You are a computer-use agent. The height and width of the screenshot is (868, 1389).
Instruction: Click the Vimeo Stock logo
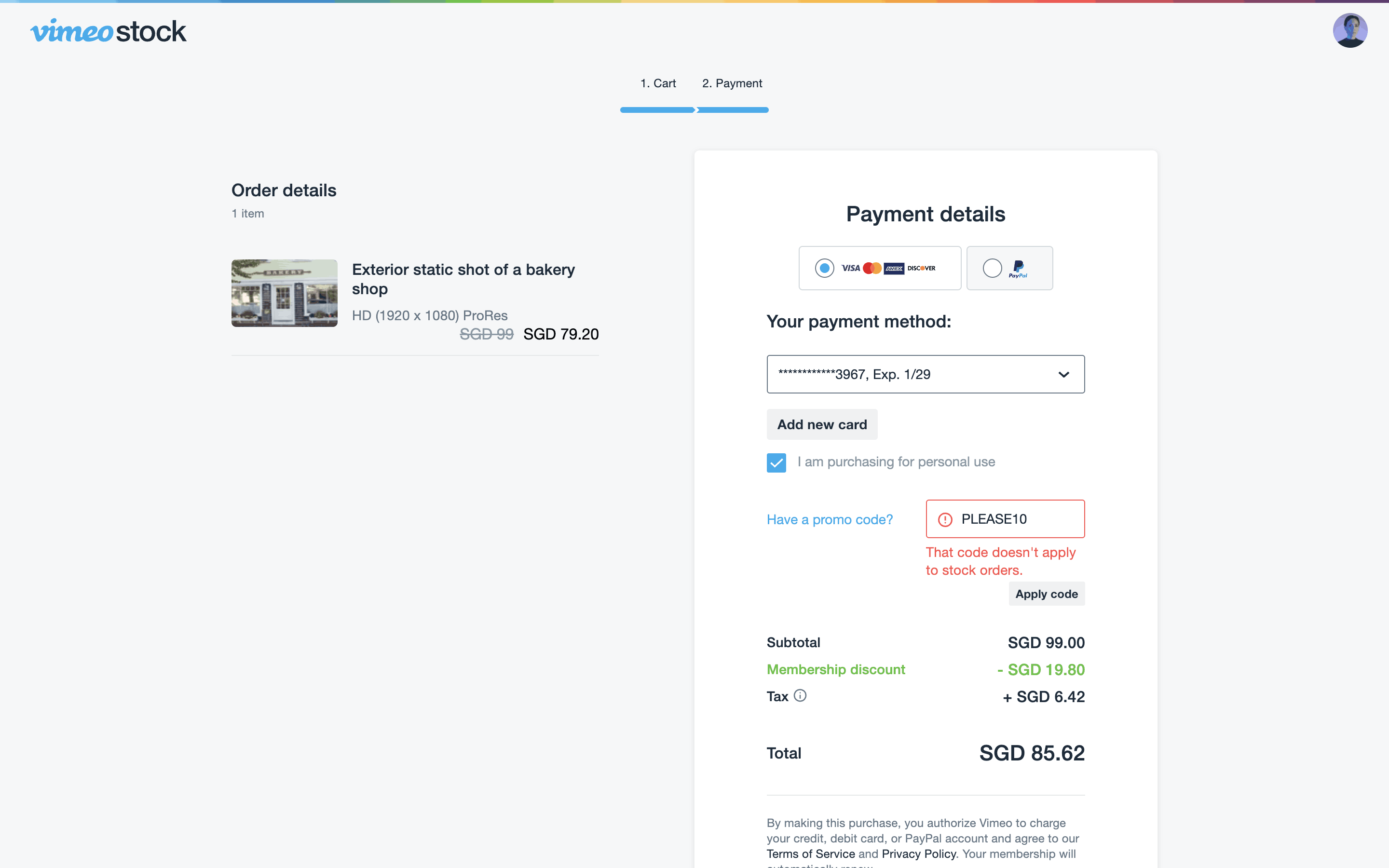108,31
